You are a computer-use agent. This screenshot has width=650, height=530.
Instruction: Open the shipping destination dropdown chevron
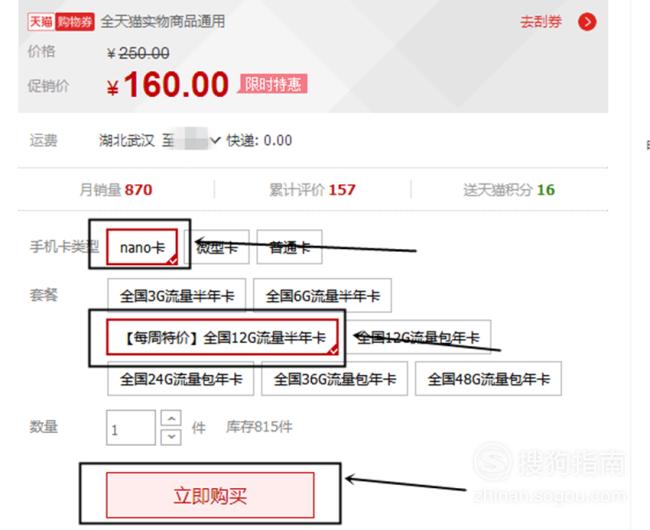click(215, 140)
